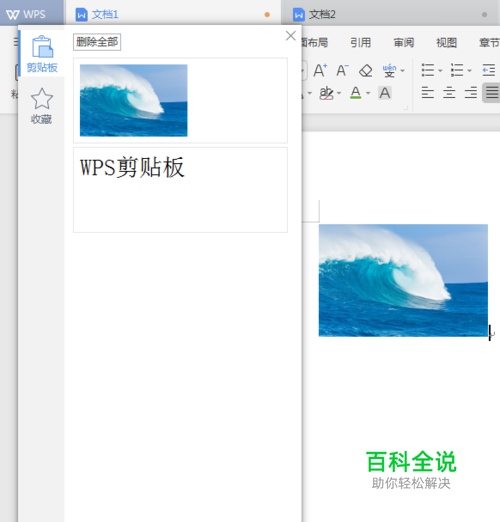Open the 引用 references ribbon tab
Viewport: 500px width, 522px height.
point(360,43)
